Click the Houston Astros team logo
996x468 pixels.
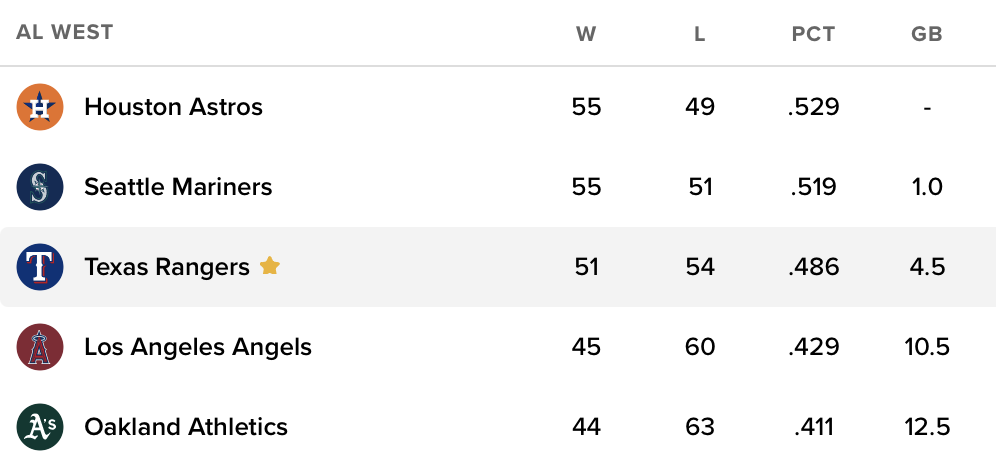coord(40,107)
